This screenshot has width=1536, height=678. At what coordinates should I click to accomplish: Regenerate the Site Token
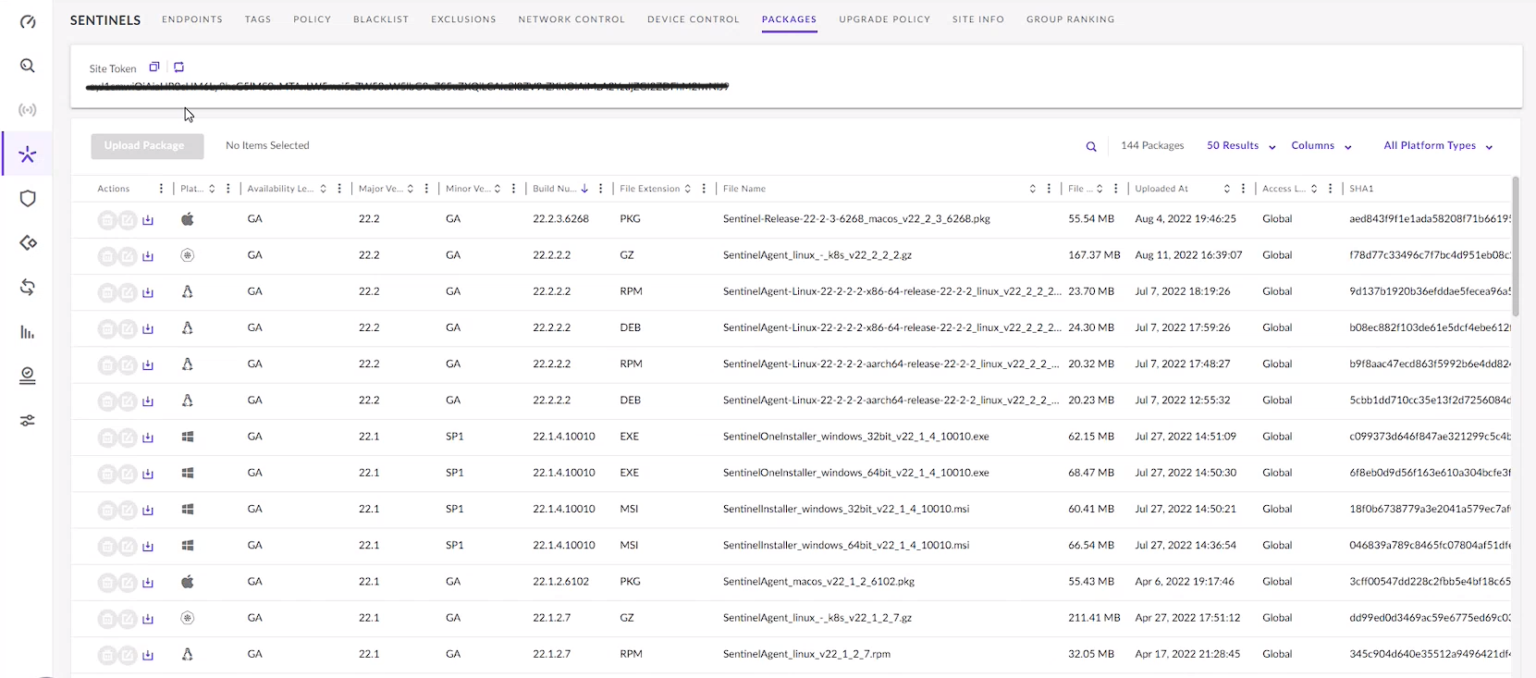coord(180,67)
